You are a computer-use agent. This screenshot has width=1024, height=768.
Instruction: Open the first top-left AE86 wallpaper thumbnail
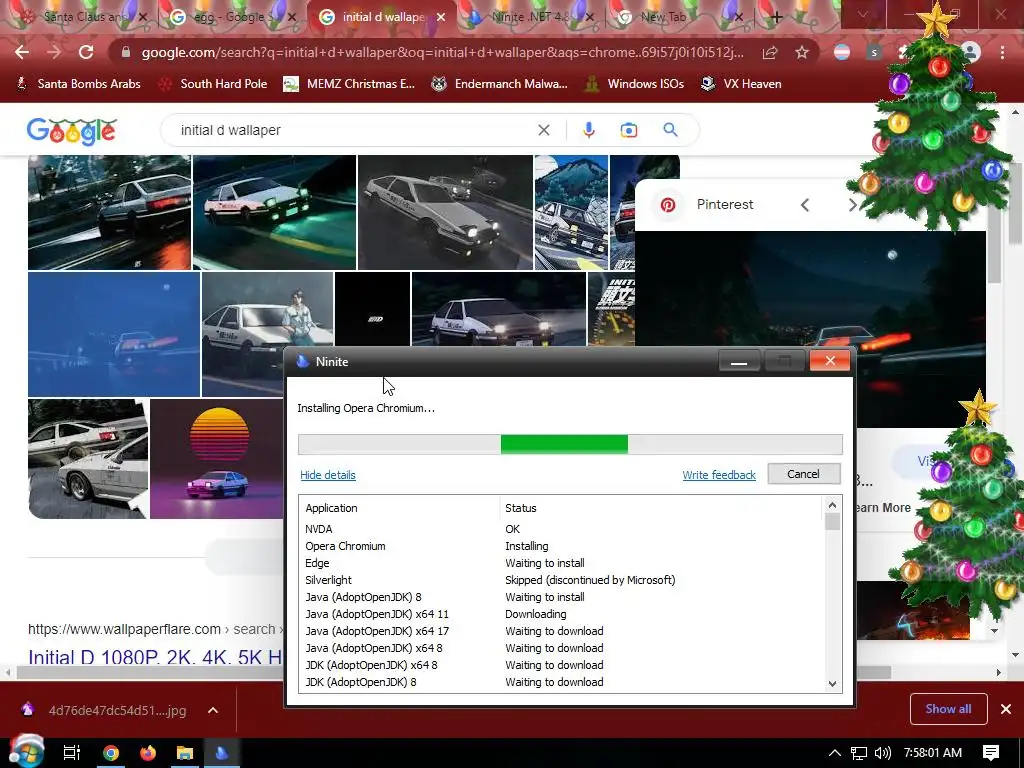[x=110, y=212]
